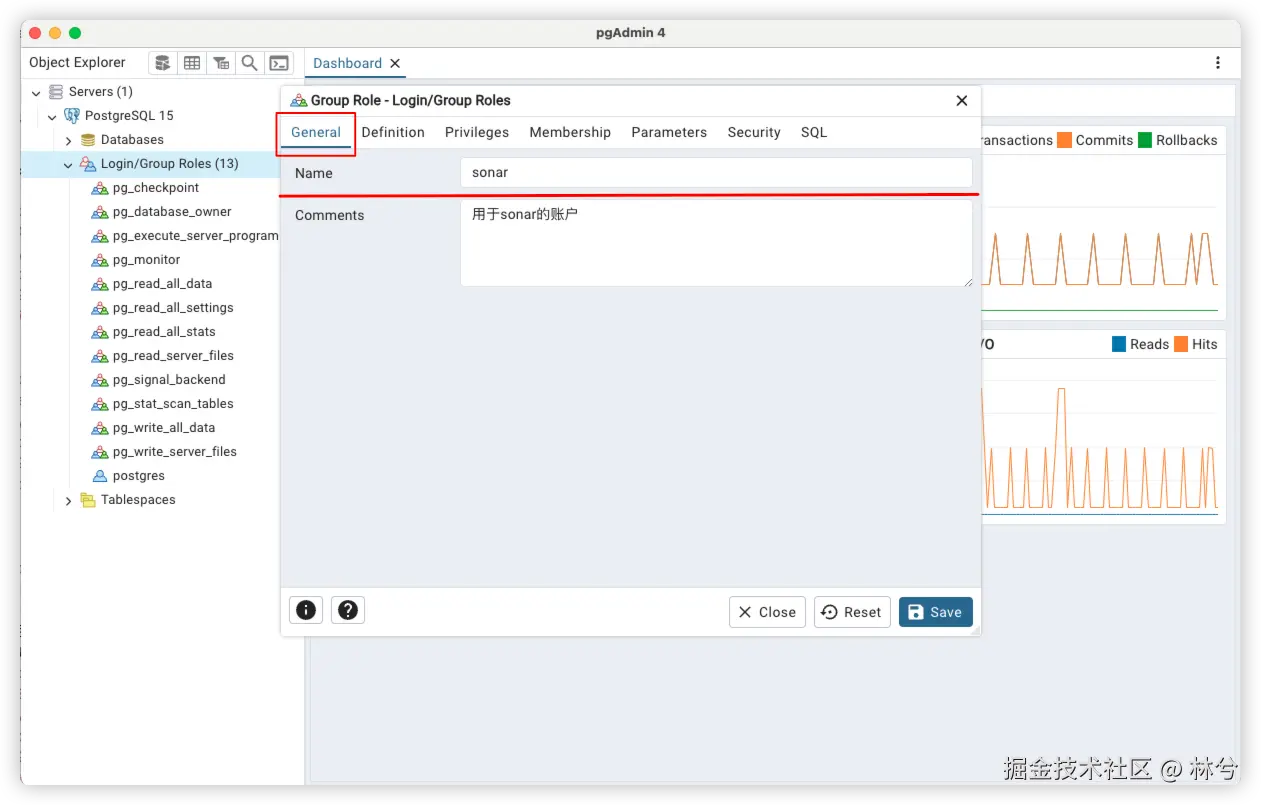Expand the Tablespaces tree node
The image size is (1261, 805).
click(x=69, y=501)
